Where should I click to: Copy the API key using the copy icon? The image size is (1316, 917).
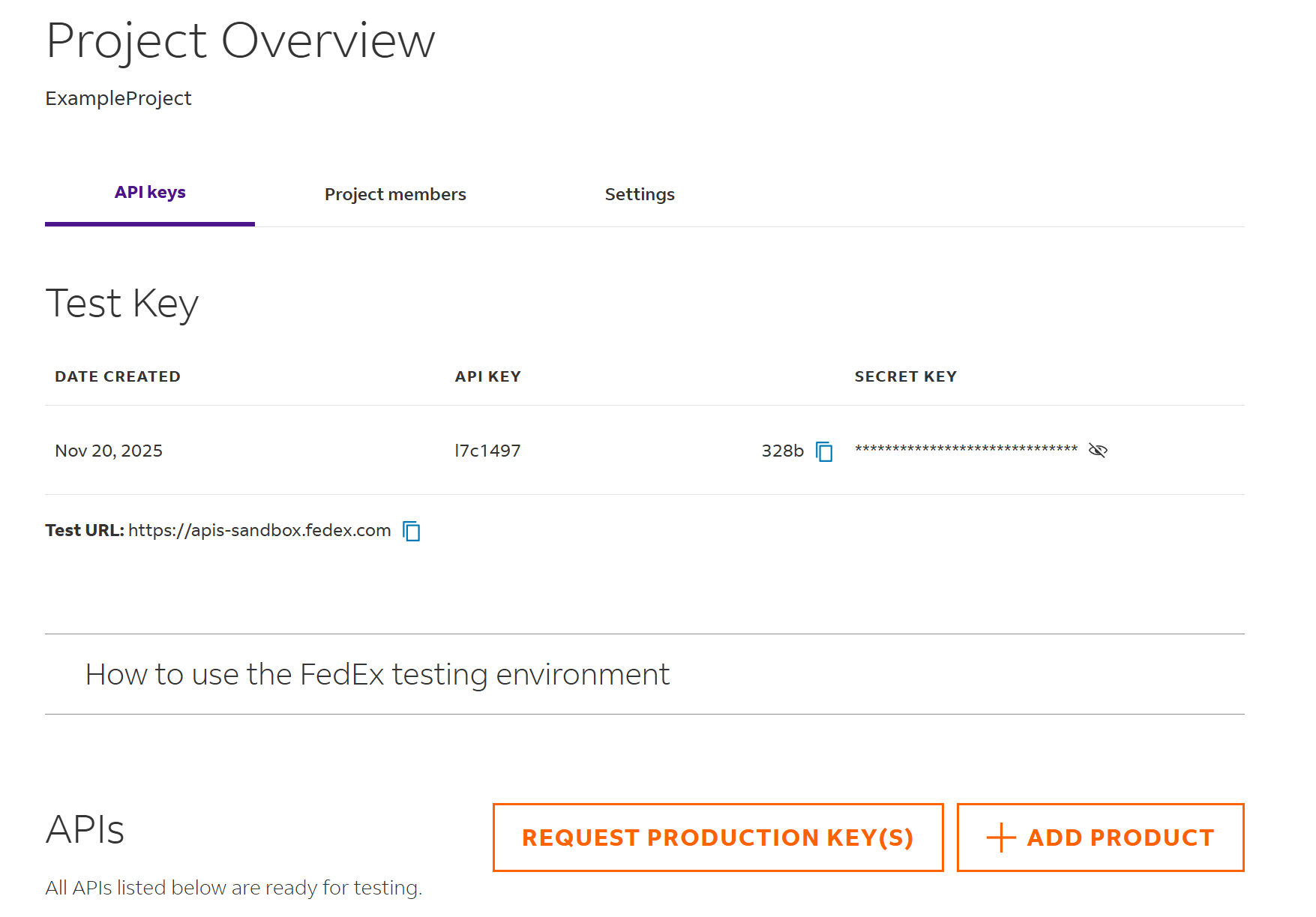(x=824, y=451)
